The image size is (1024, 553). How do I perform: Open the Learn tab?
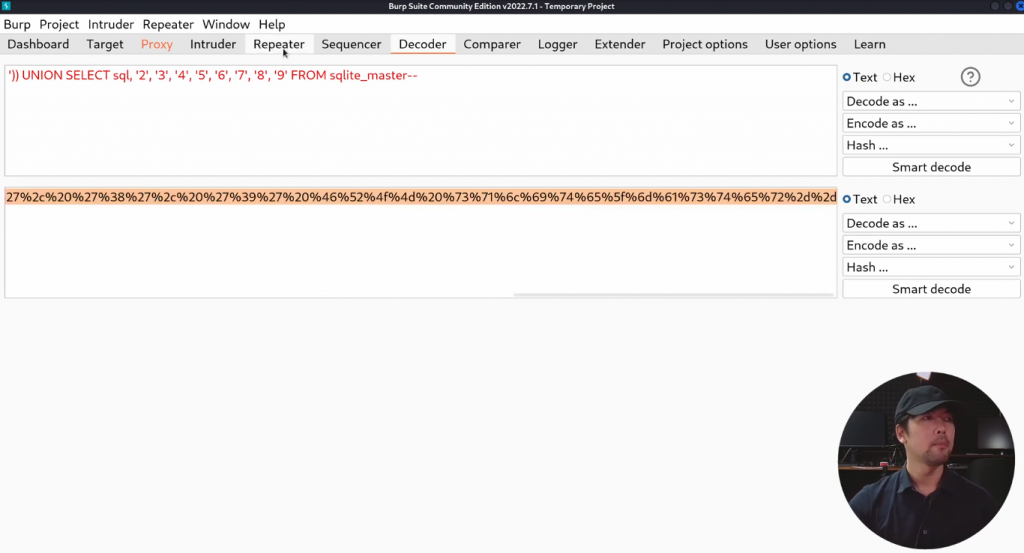(x=870, y=44)
